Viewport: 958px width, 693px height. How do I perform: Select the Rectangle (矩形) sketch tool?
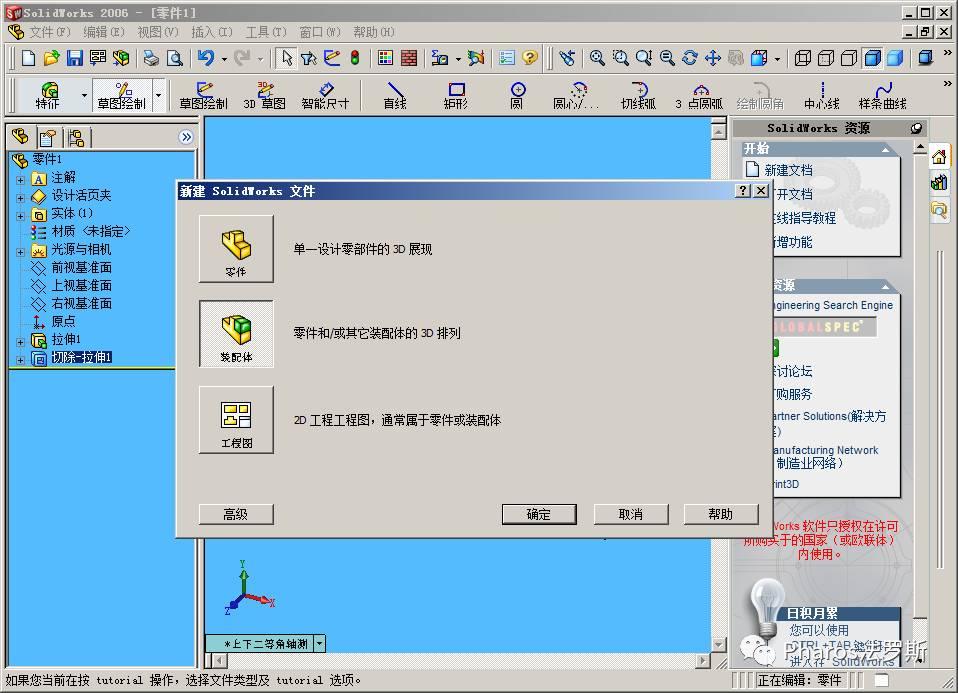click(x=456, y=95)
